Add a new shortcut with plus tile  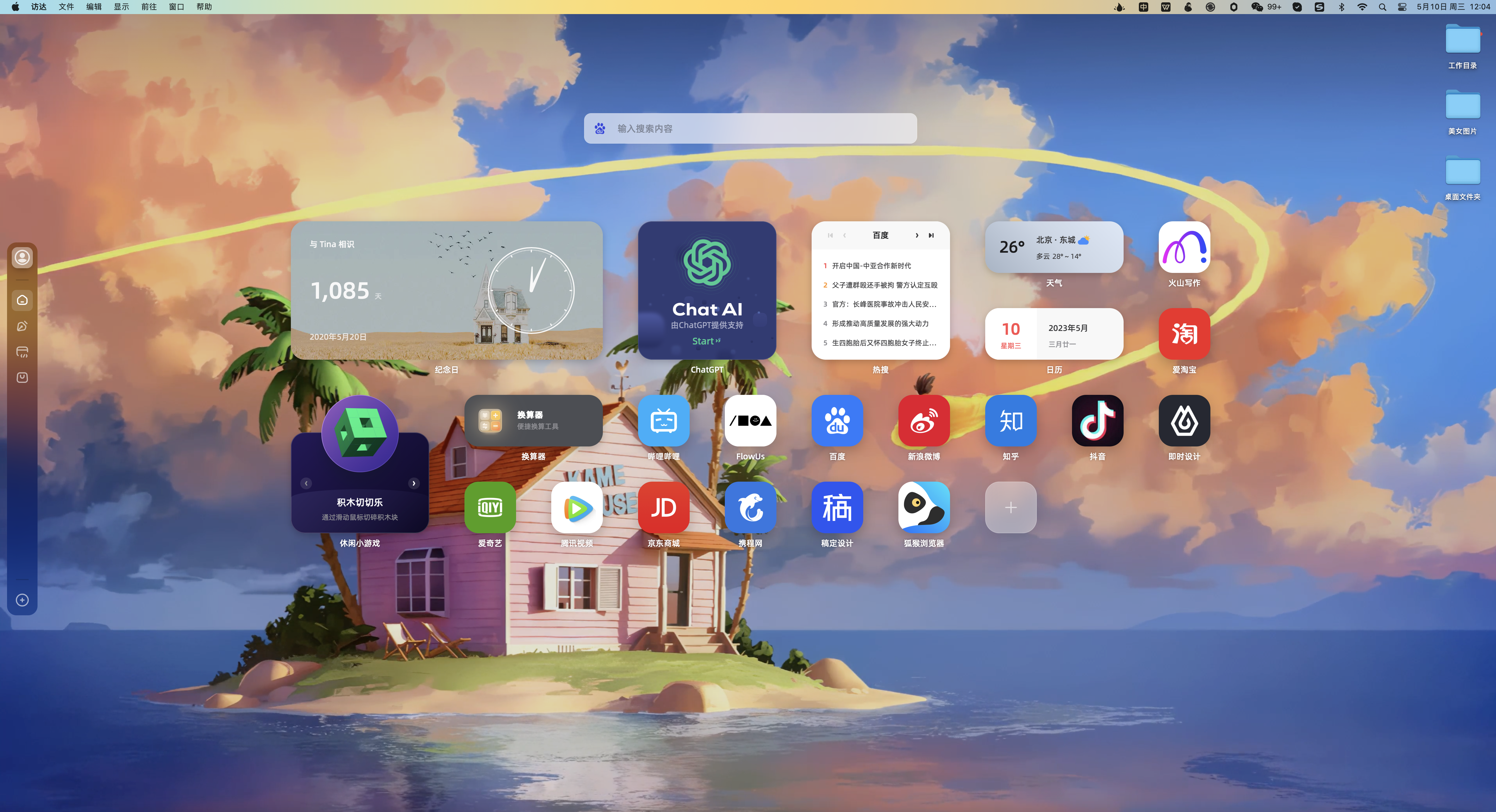click(1010, 507)
